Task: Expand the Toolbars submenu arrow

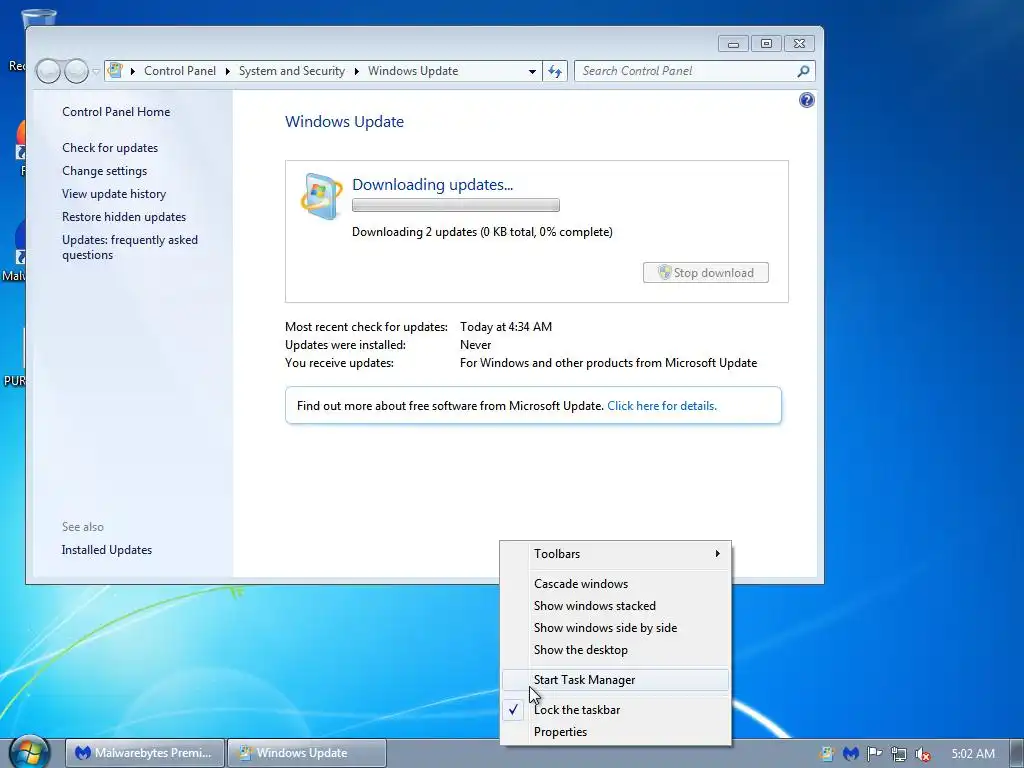Action: [x=718, y=554]
